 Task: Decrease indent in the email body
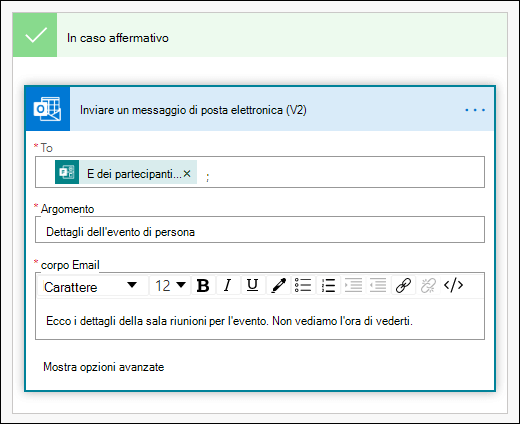point(378,286)
